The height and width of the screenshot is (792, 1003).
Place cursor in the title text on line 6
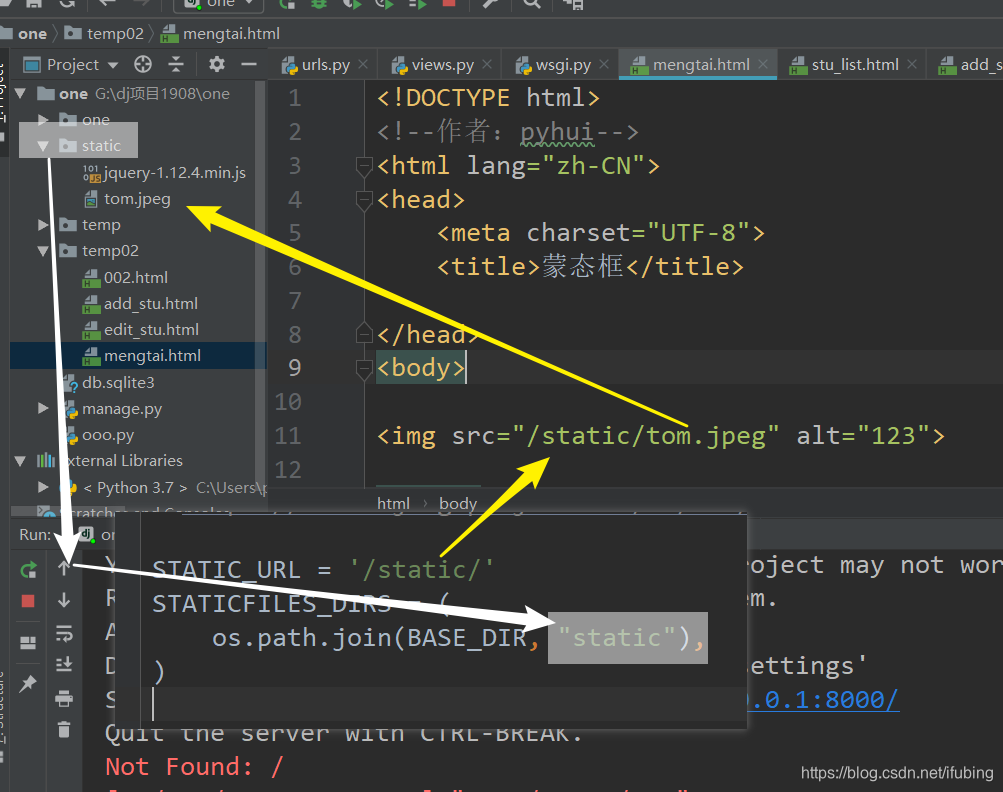click(582, 267)
